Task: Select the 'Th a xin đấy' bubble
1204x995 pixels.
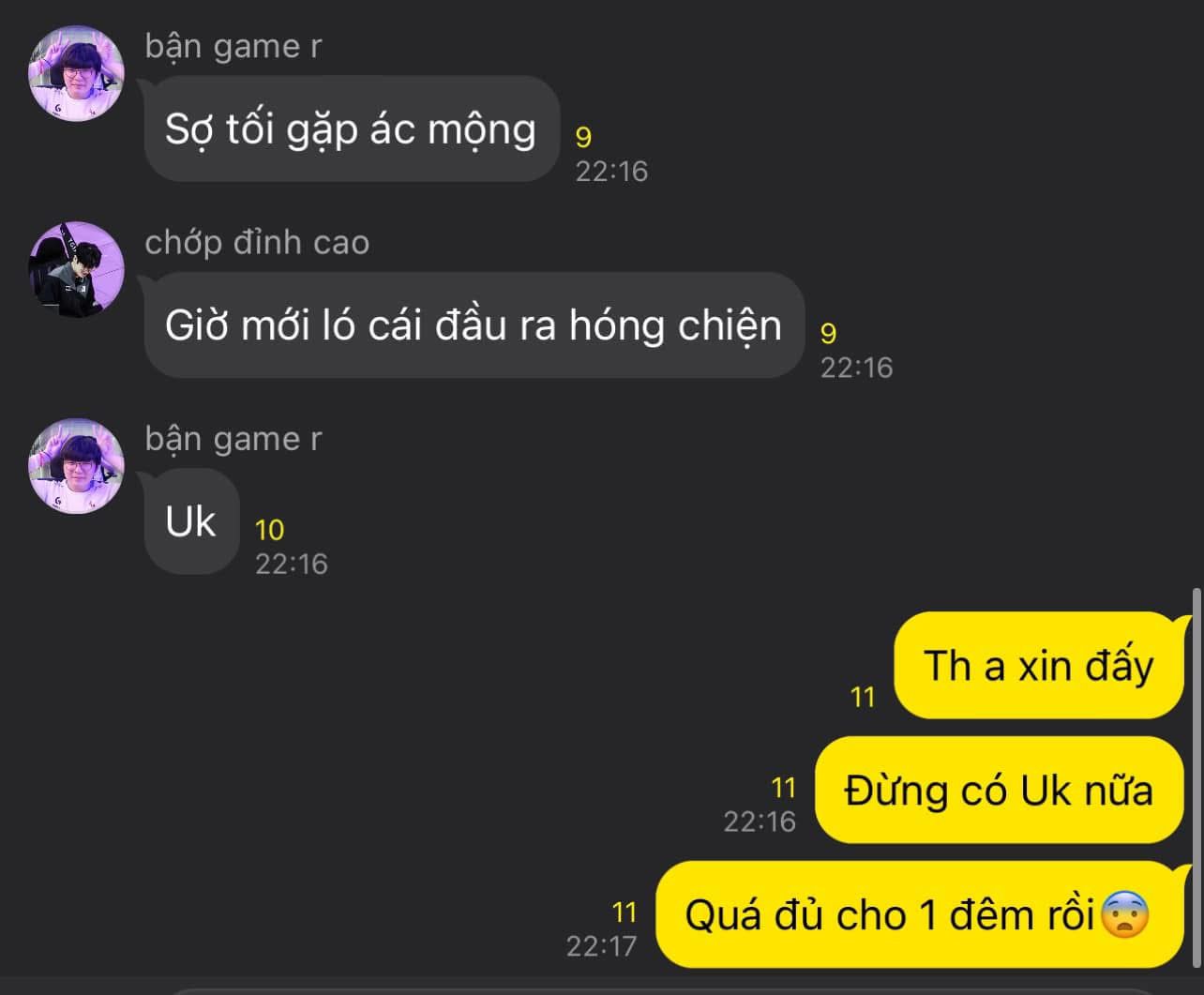Action: [1039, 666]
